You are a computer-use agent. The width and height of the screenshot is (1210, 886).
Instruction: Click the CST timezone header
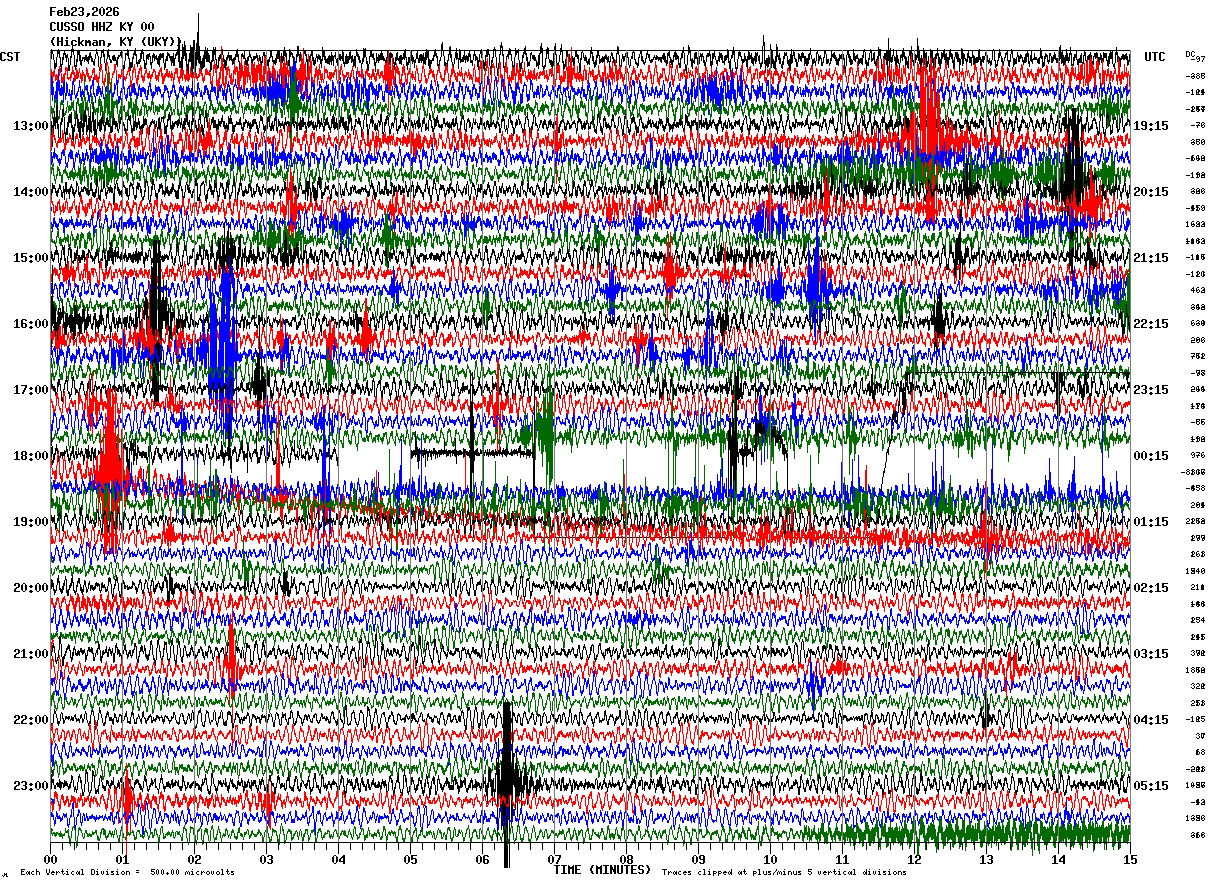point(10,57)
